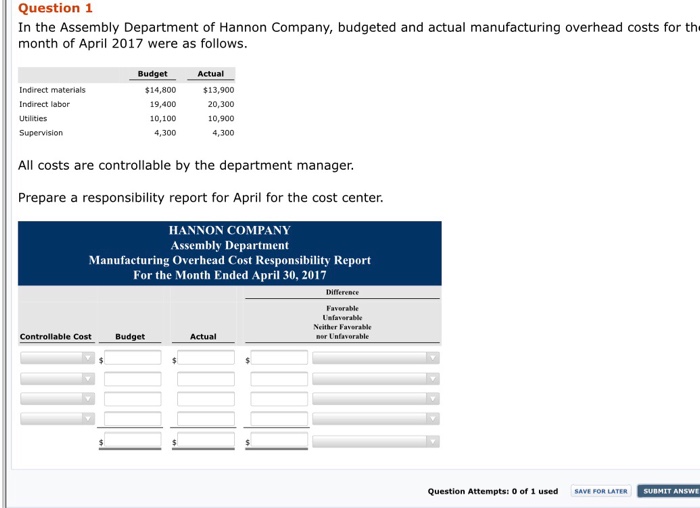Click the 'HANNON COMPANY' report title

[229, 230]
